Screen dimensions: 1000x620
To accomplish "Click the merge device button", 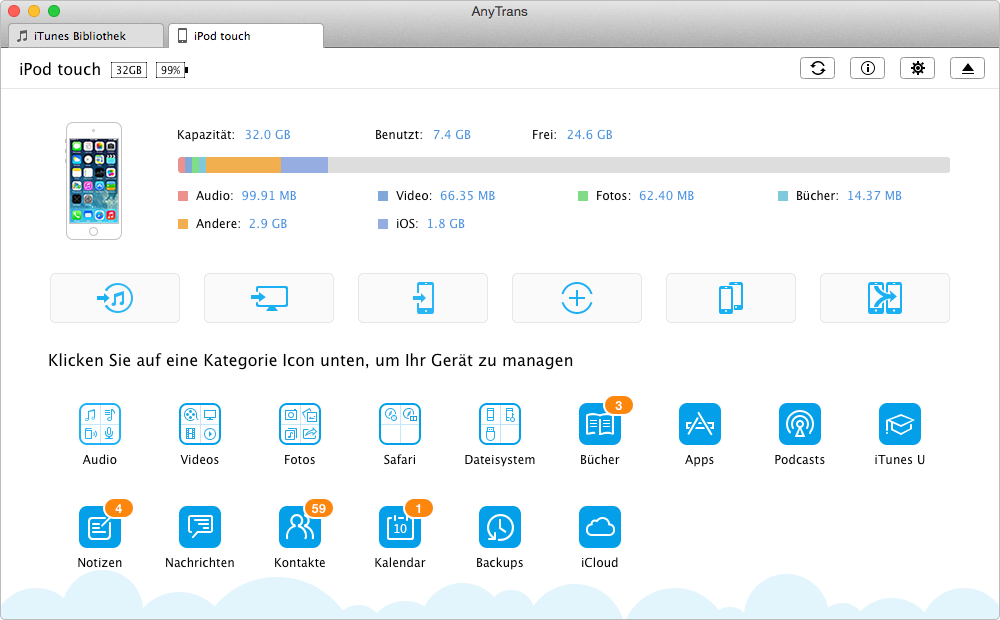I will (x=885, y=298).
